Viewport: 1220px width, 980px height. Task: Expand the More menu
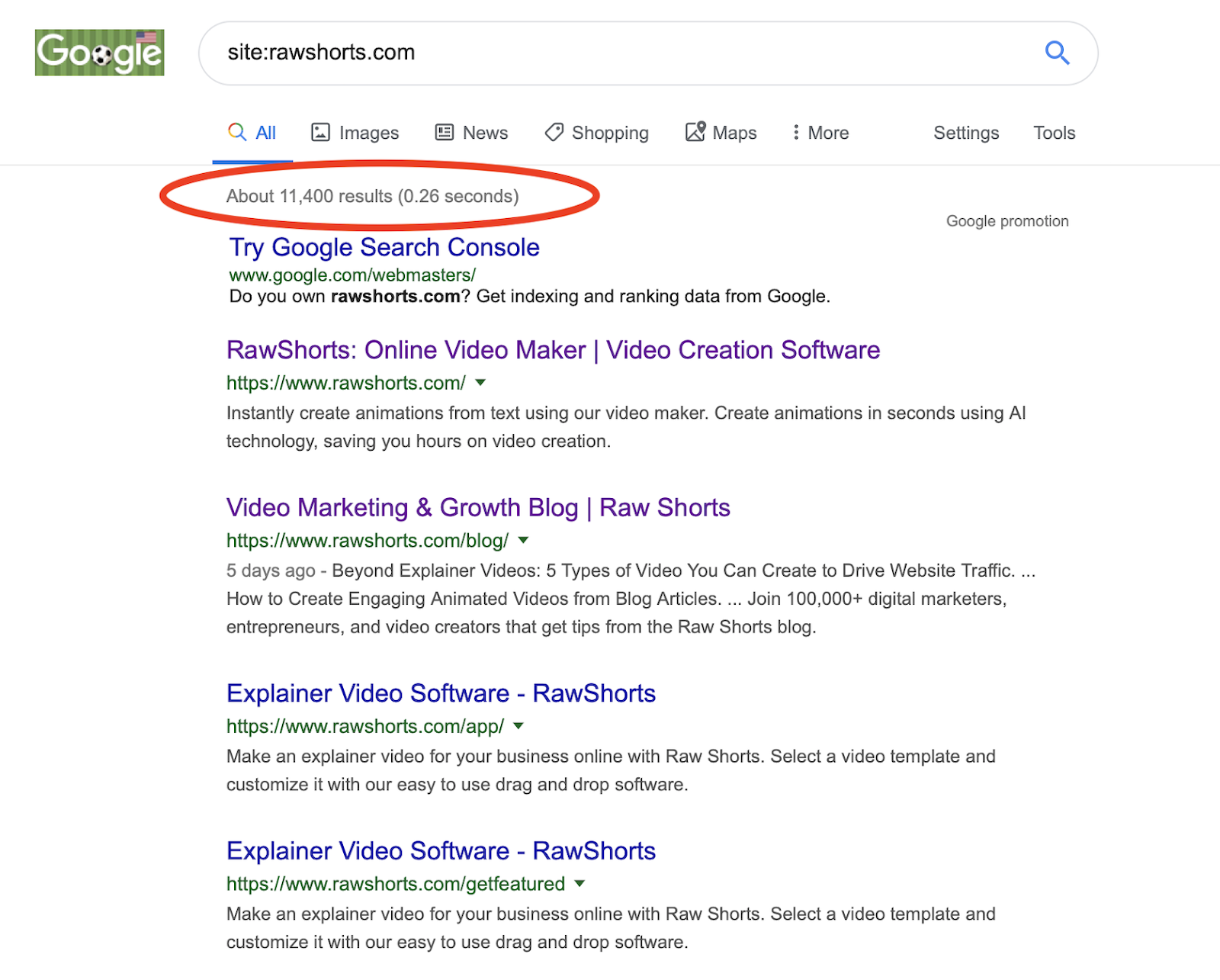pos(820,133)
